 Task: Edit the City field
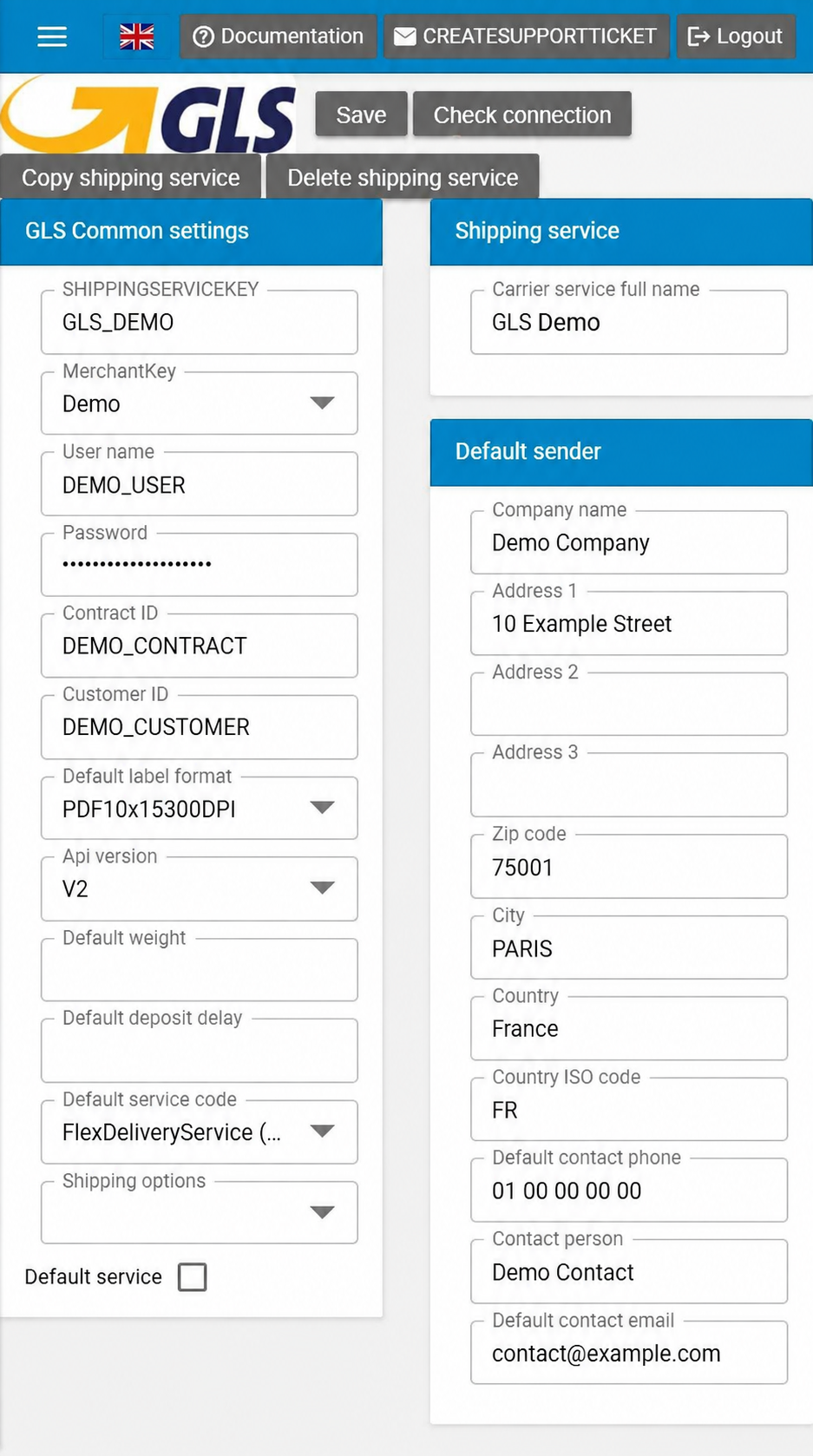[x=629, y=948]
